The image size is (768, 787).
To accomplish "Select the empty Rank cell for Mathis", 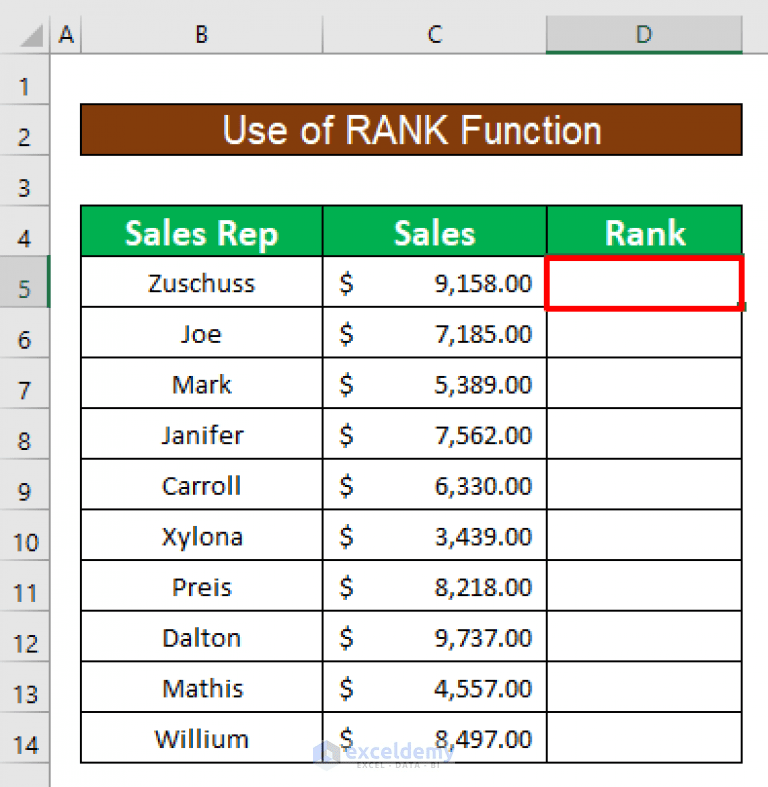I will coord(644,688).
